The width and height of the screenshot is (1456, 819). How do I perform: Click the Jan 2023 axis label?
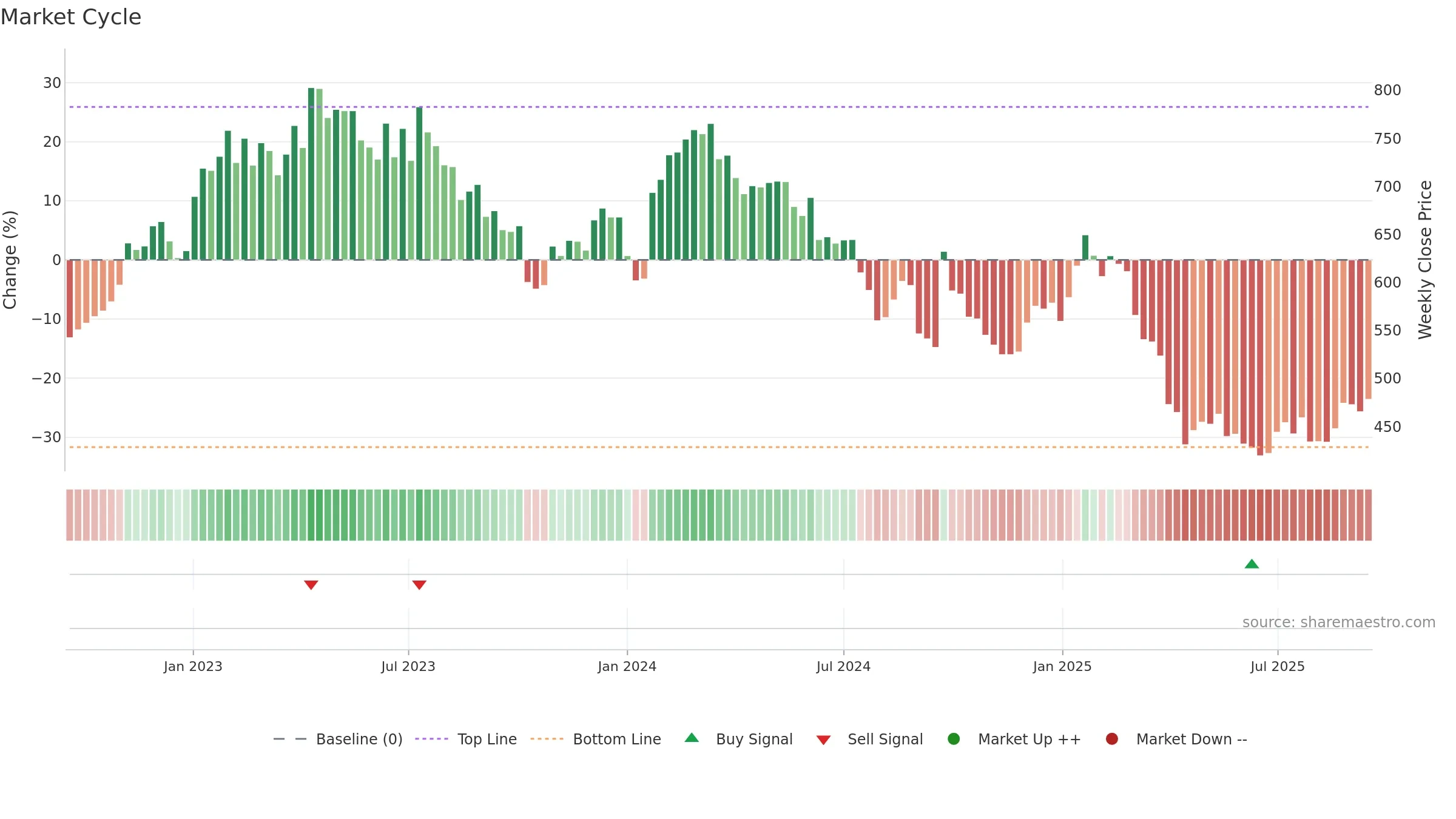click(x=193, y=666)
